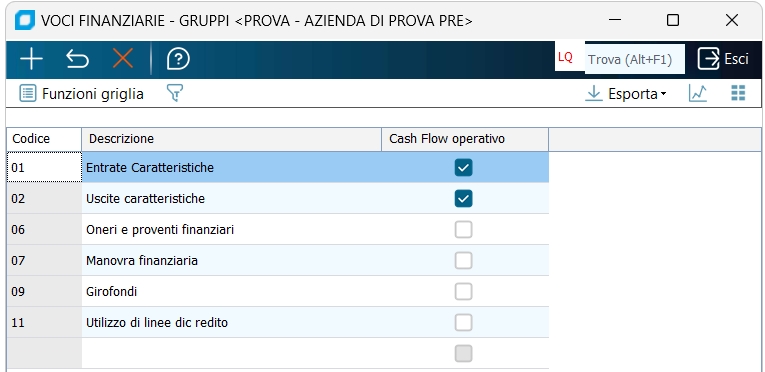This screenshot has height=372, width=765.
Task: Enable Cash Flow operativo for Girofondi
Action: coord(463,291)
